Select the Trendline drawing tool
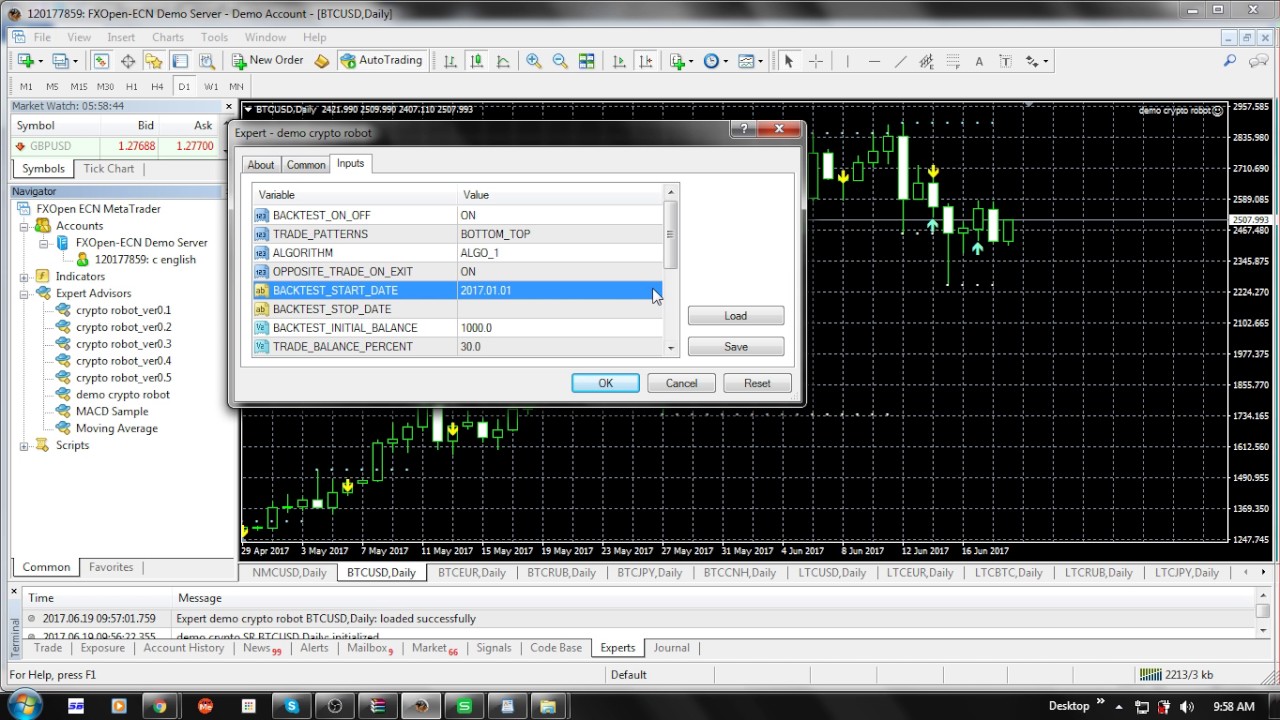 coord(900,61)
